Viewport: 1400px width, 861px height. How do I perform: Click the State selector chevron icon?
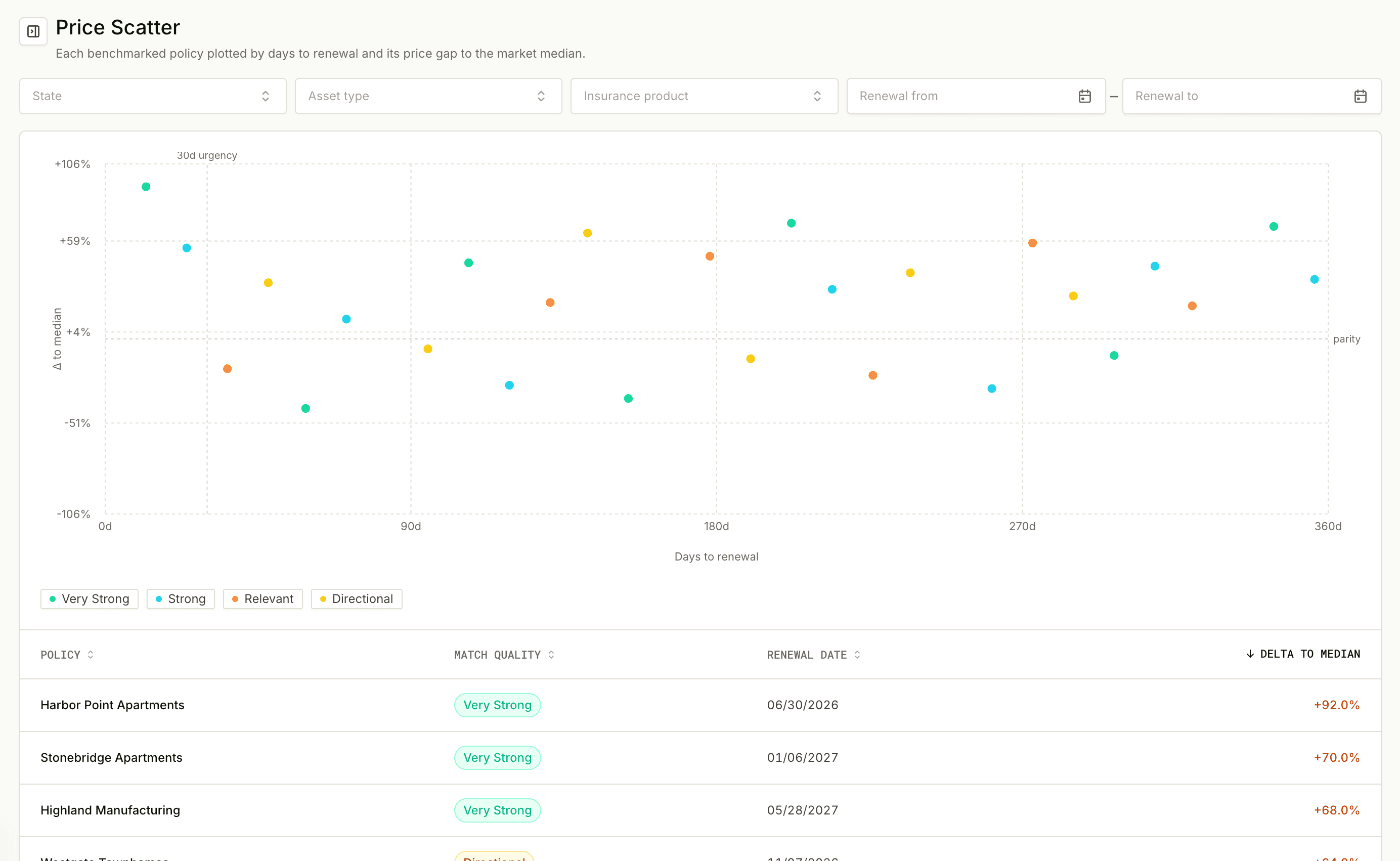point(266,96)
